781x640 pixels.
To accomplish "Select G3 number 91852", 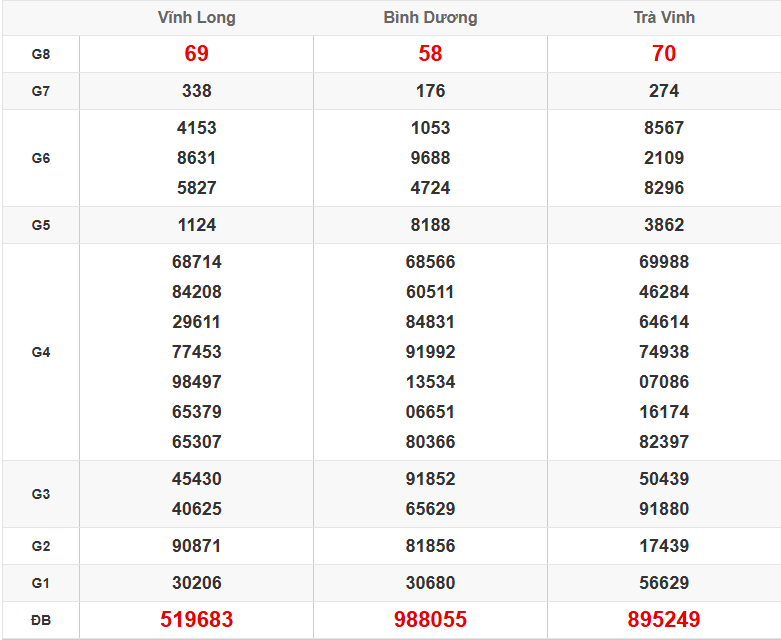I will 430,479.
